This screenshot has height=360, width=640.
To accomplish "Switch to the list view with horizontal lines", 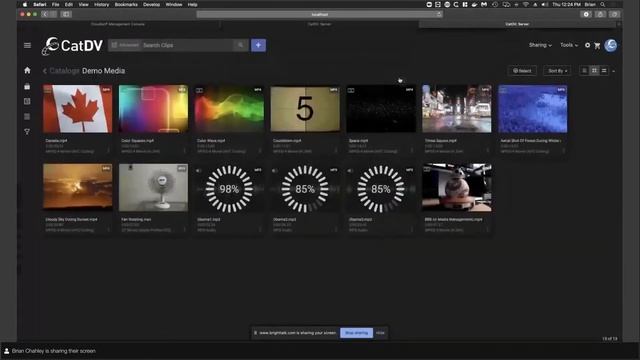I will (x=604, y=71).
